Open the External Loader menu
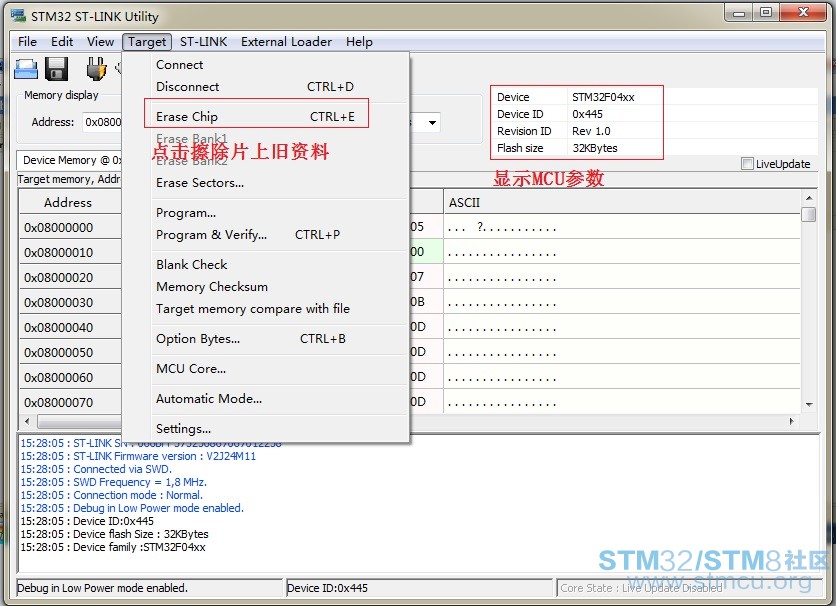The width and height of the screenshot is (836, 606). [x=286, y=42]
